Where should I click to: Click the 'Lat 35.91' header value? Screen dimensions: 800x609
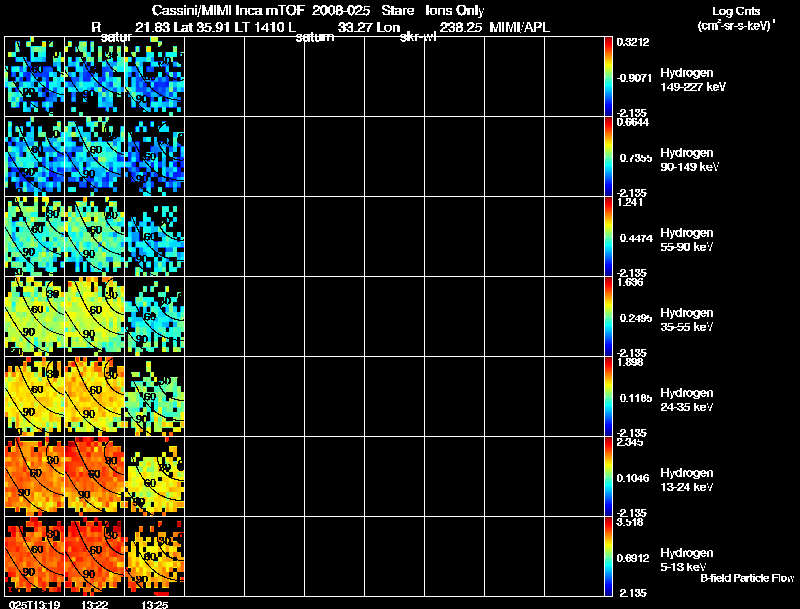203,27
